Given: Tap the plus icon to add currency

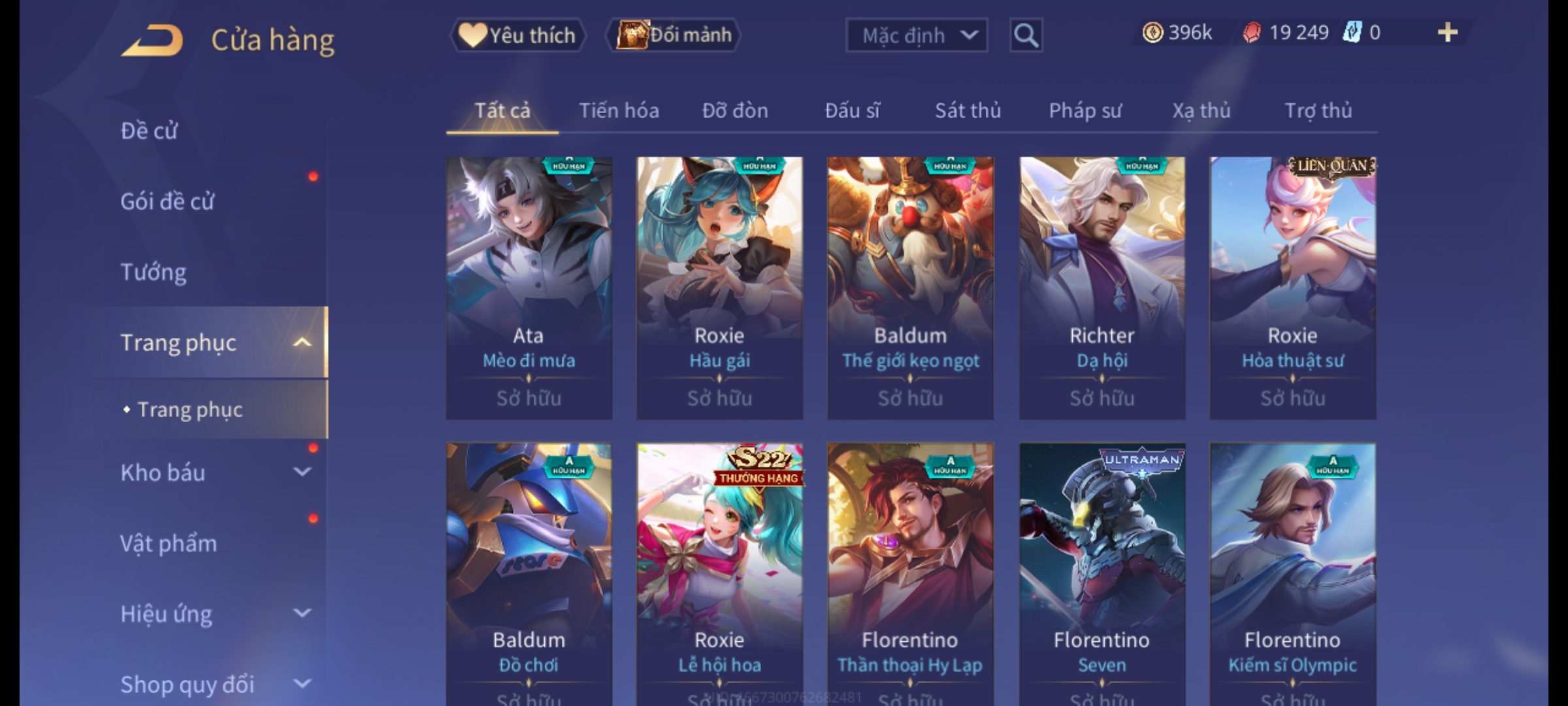Looking at the screenshot, I should [1448, 33].
